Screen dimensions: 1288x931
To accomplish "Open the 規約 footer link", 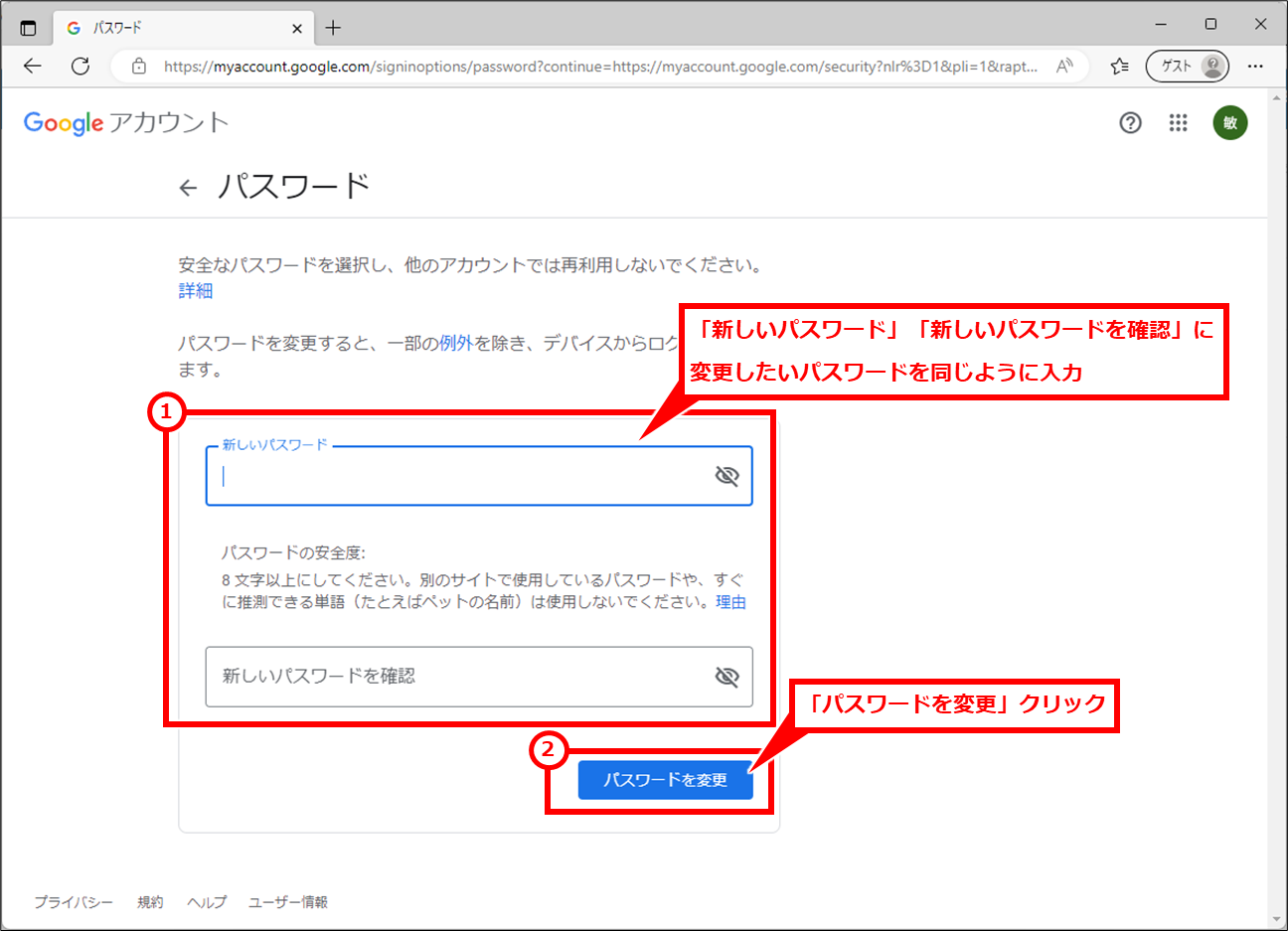I will pyautogui.click(x=150, y=902).
